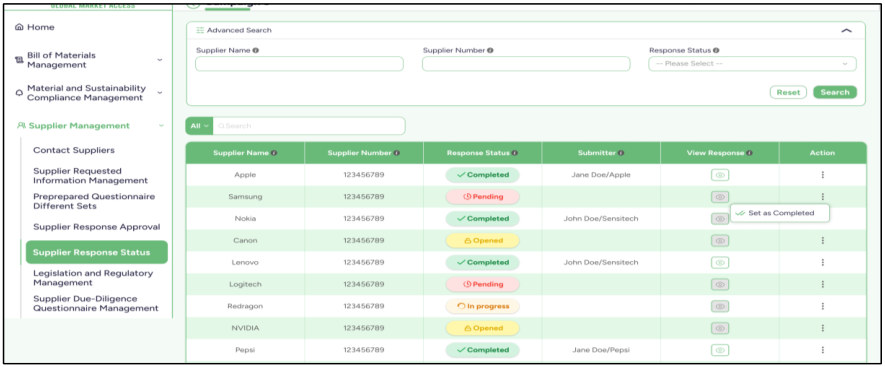Click Supplier Number column header info icon
Screen dimensions: 885x367
coord(397,153)
